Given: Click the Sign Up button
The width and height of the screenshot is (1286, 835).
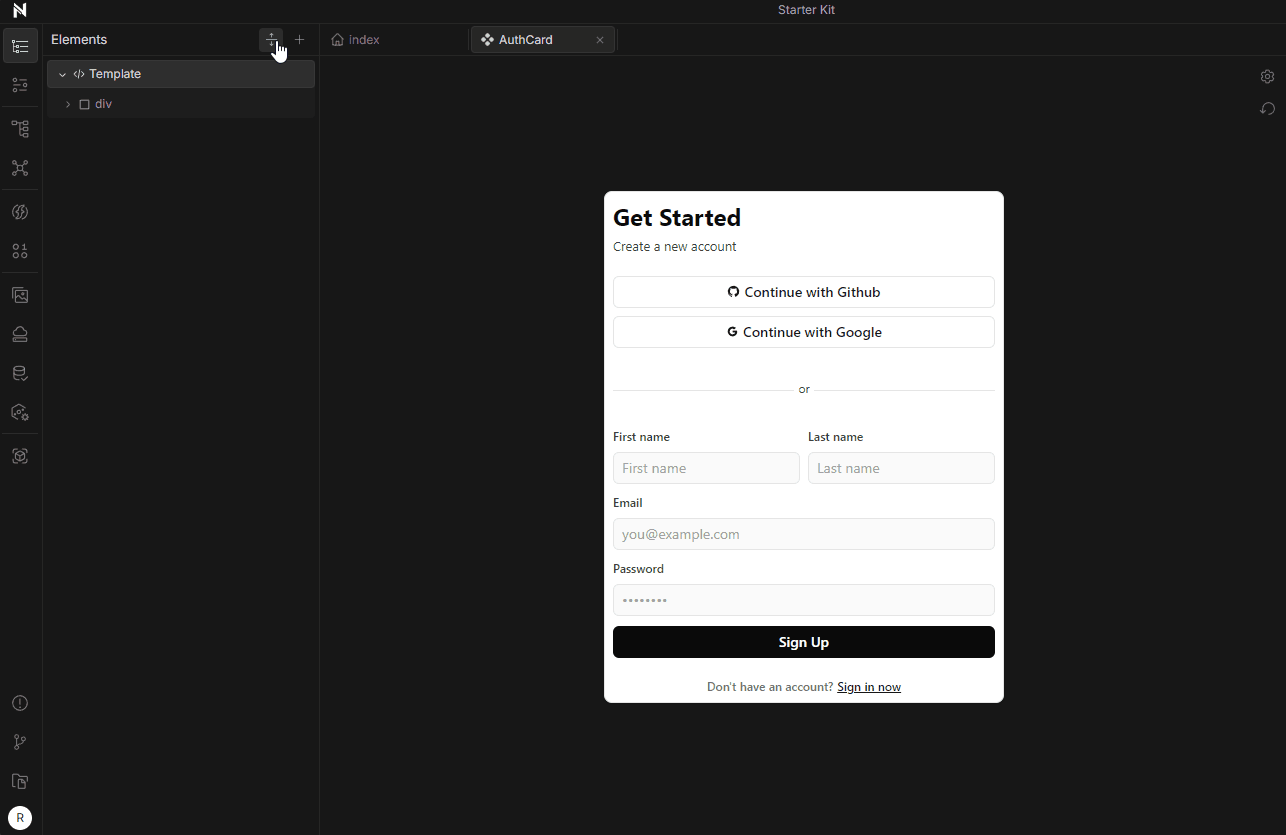Looking at the screenshot, I should pyautogui.click(x=804, y=642).
